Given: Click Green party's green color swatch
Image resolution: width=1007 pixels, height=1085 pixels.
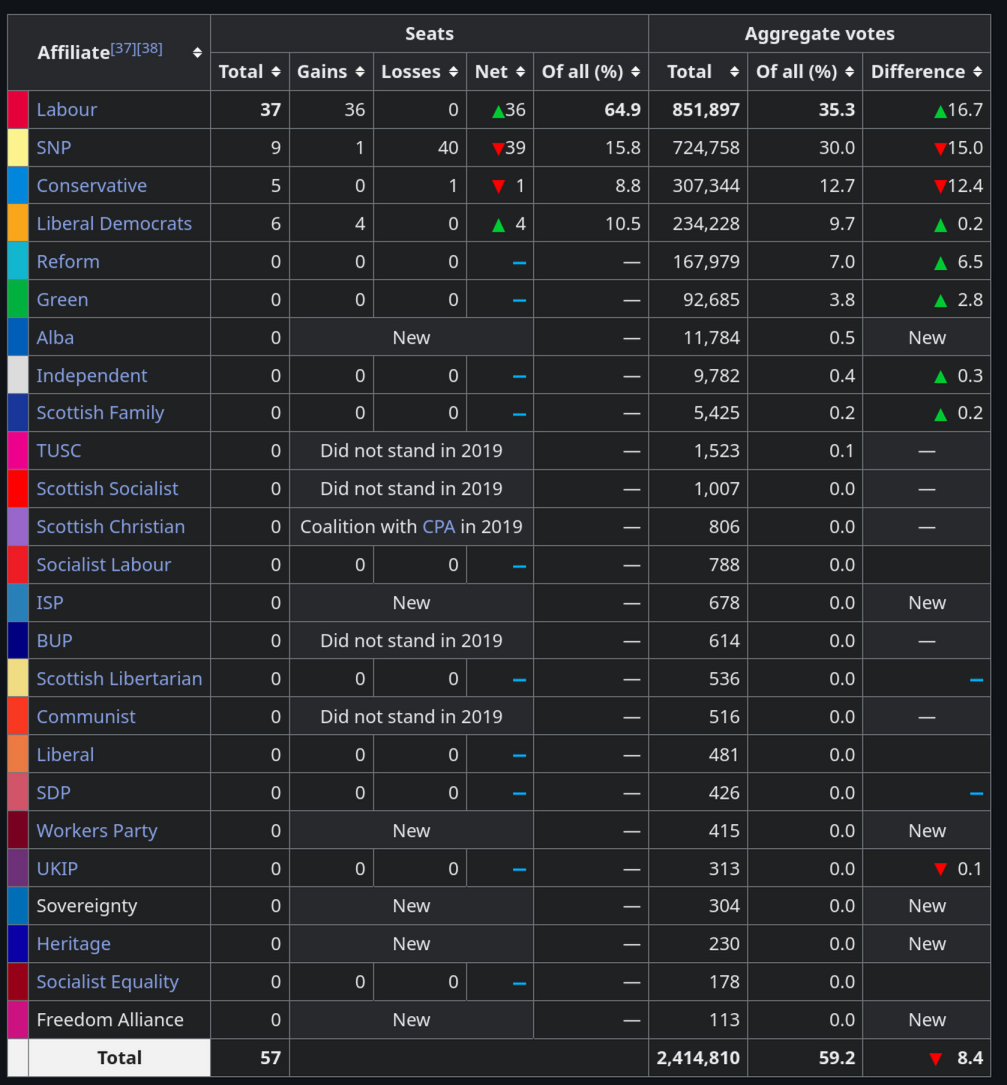Looking at the screenshot, I should 18,300.
